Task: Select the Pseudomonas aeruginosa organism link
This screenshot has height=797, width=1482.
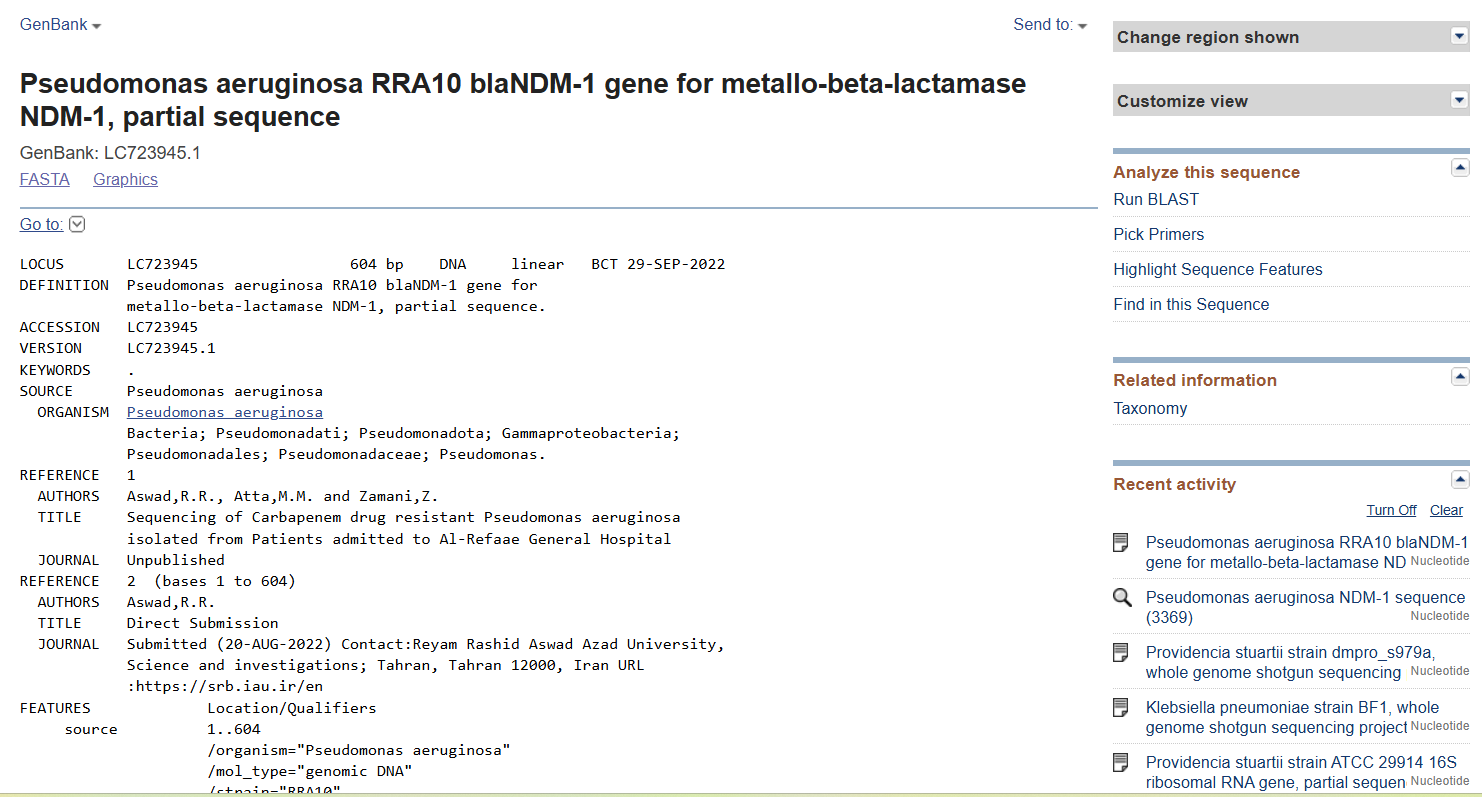Action: [x=224, y=411]
